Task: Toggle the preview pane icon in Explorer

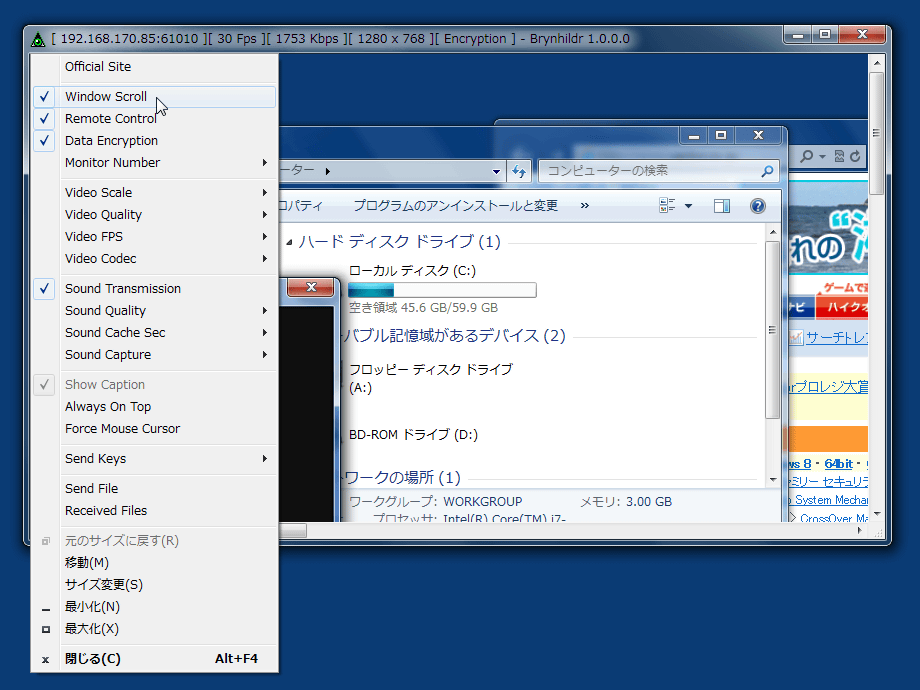Action: [x=721, y=206]
